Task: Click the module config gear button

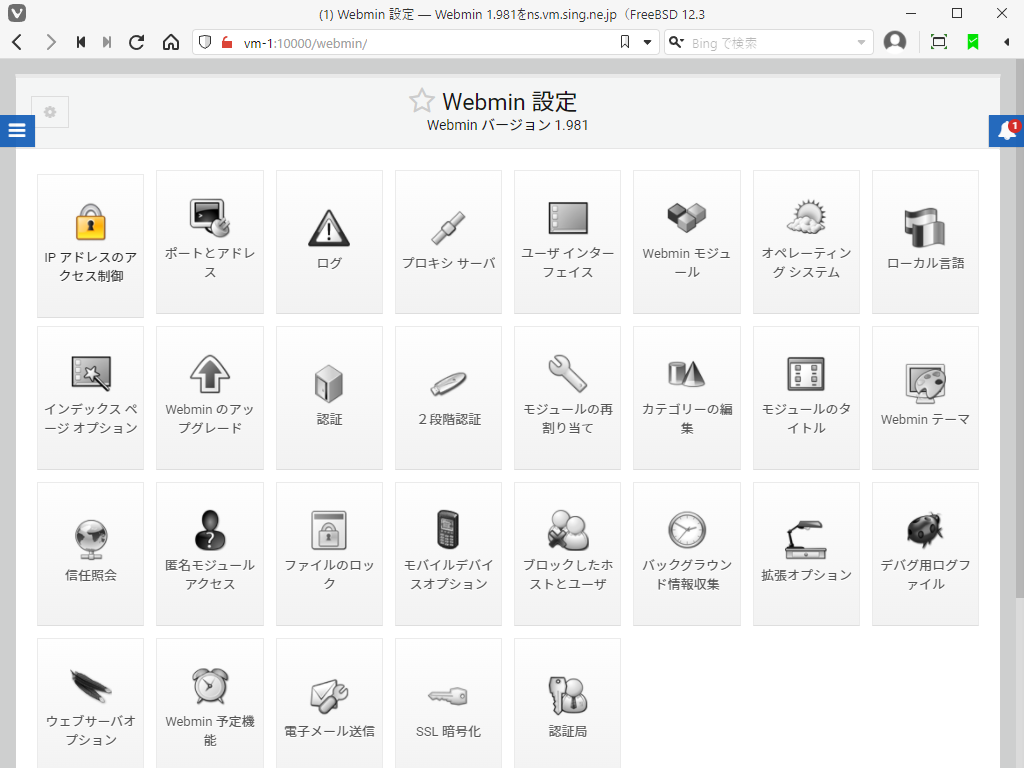Action: (x=50, y=112)
